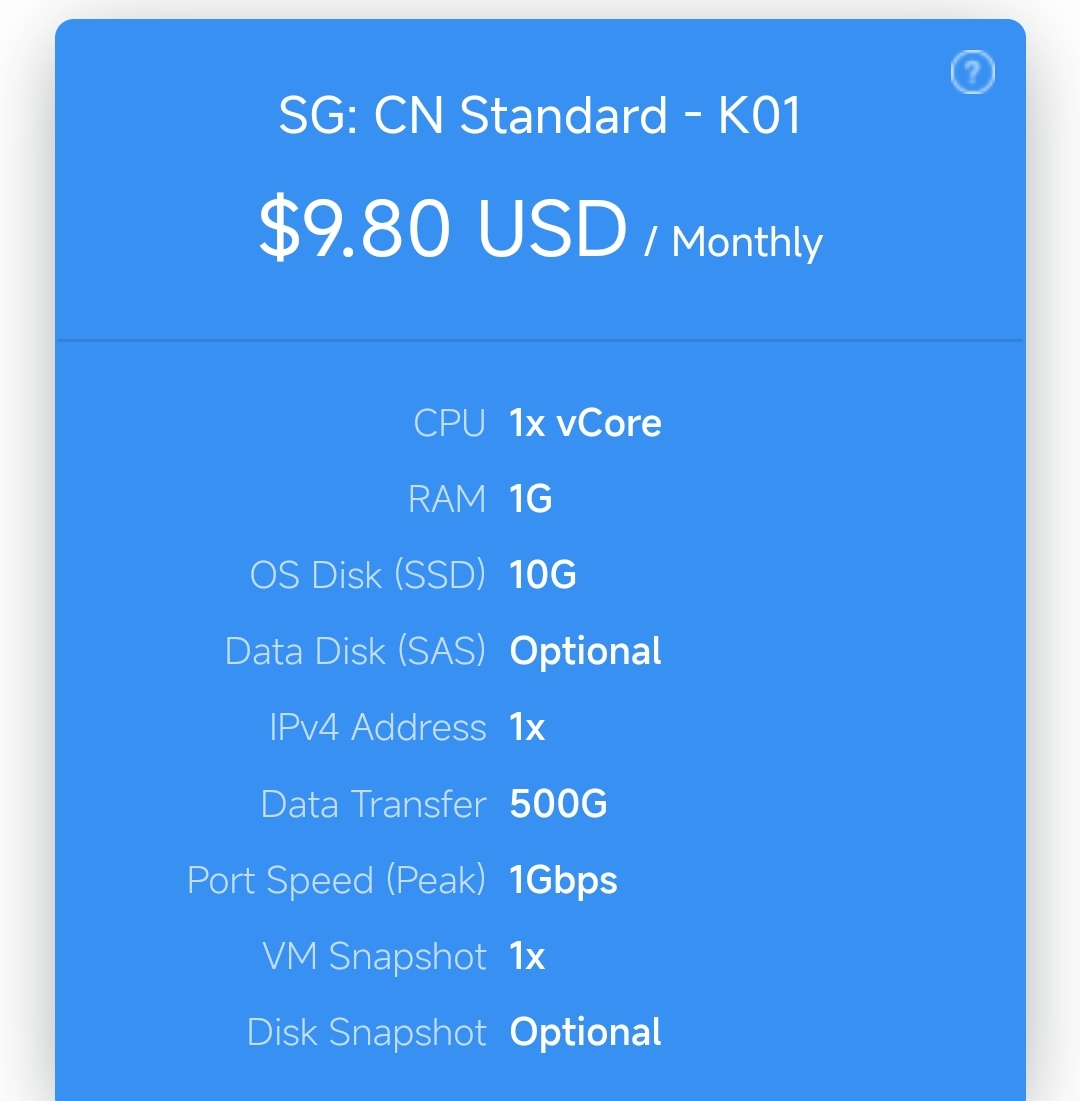
Task: Click Optional next to Disk Snapshot
Action: tap(585, 1032)
